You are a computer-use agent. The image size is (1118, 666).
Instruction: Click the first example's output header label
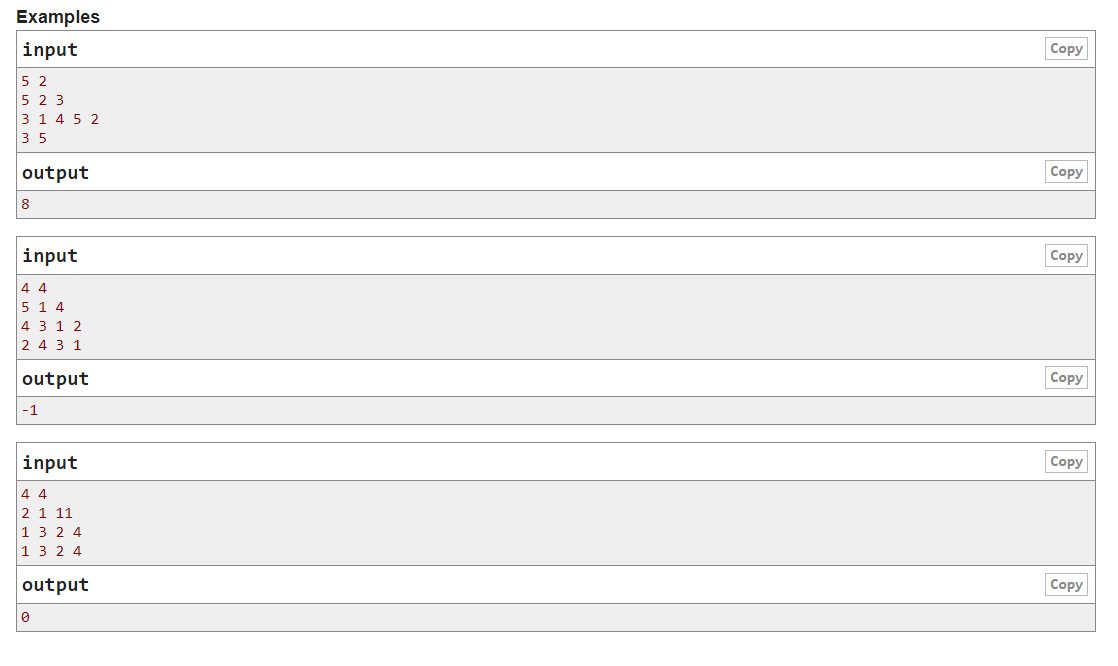click(x=56, y=173)
